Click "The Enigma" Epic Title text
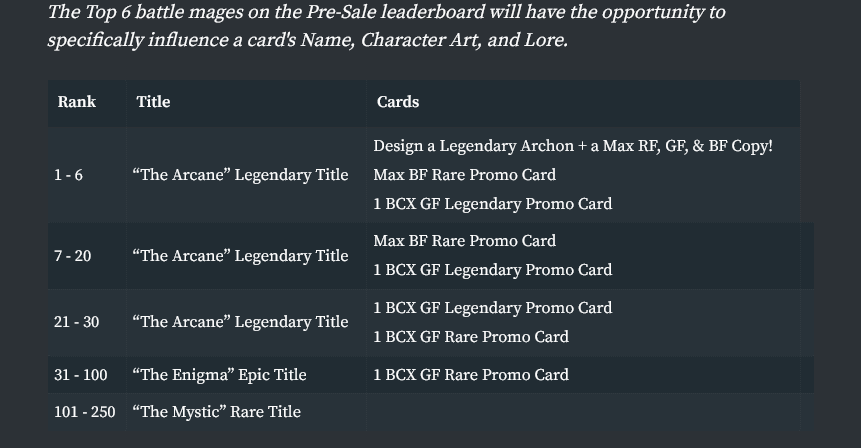The width and height of the screenshot is (861, 448). pyautogui.click(x=219, y=375)
